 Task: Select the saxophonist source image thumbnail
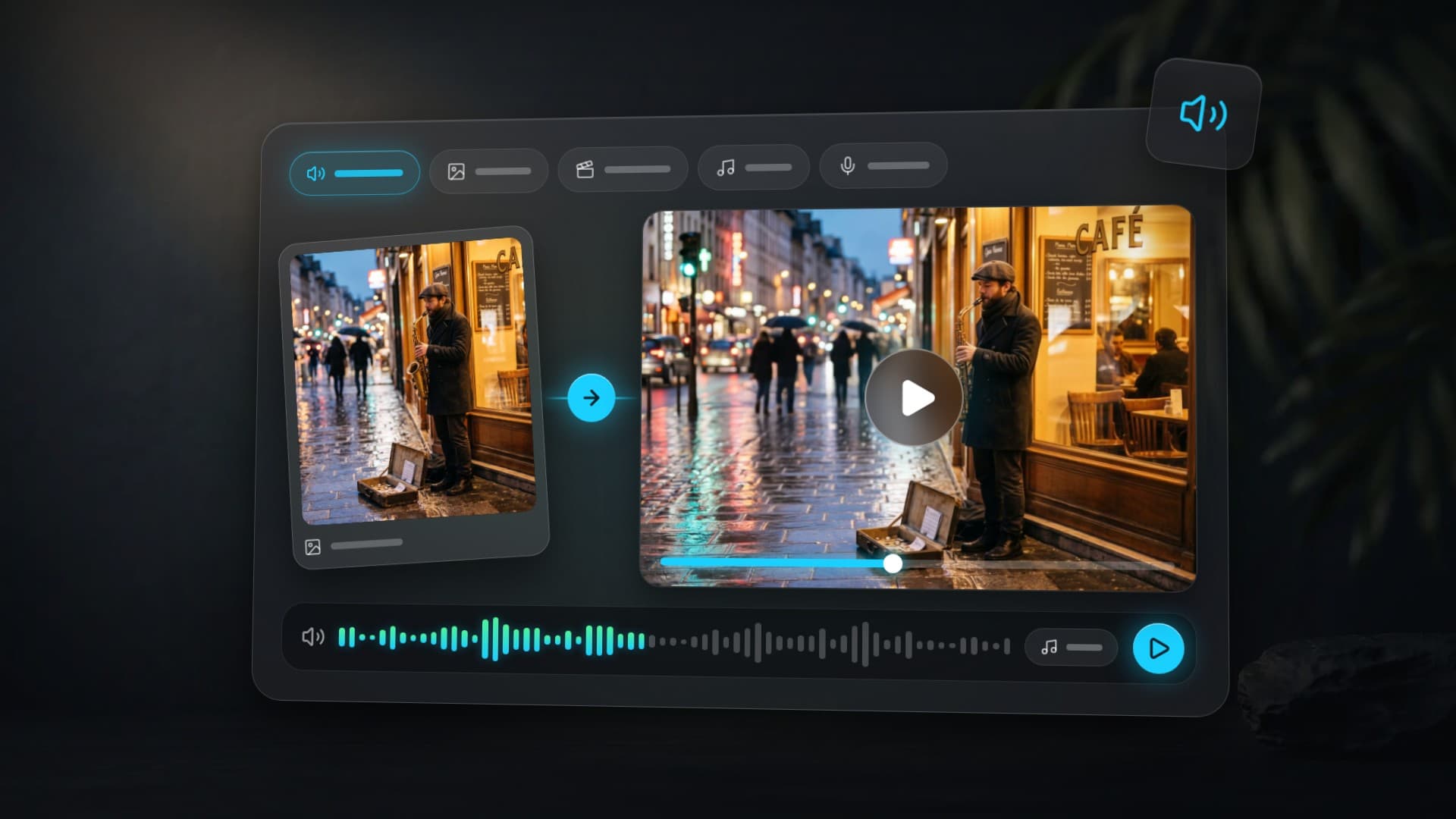point(413,382)
